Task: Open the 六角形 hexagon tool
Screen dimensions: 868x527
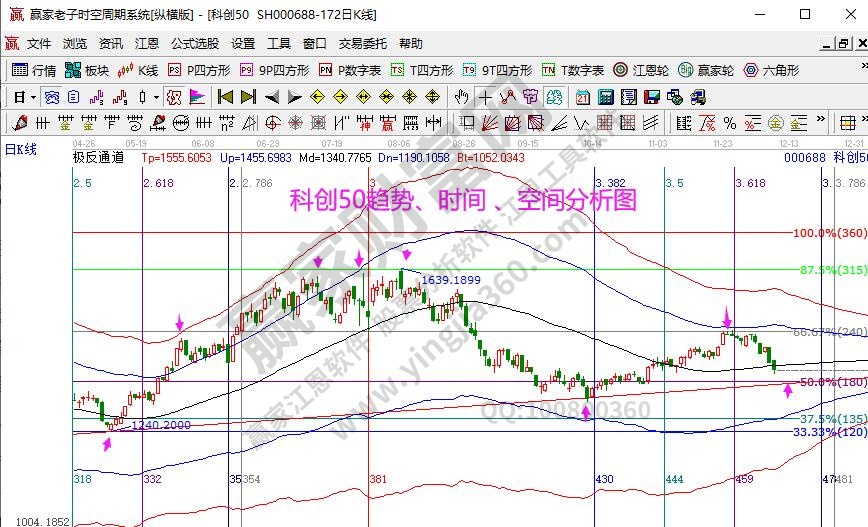Action: click(x=770, y=71)
